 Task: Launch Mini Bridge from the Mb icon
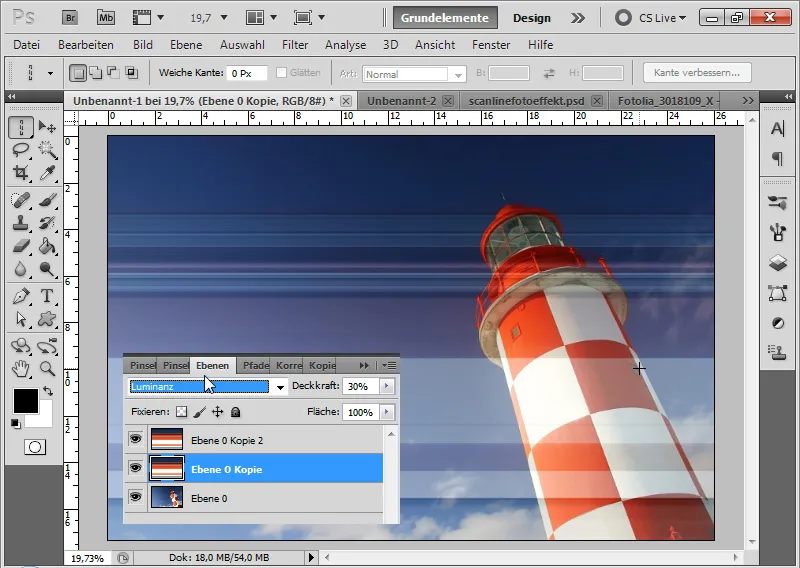pyautogui.click(x=106, y=18)
